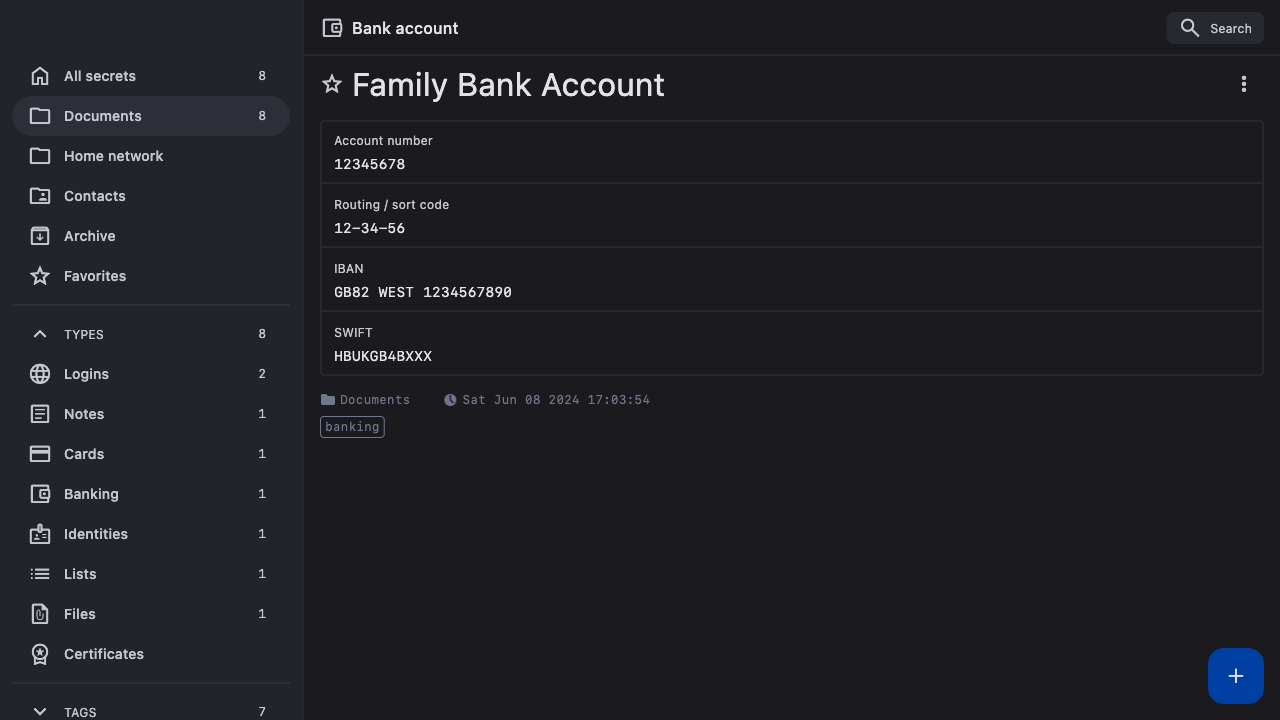Expand the TAGS section
Screen dimensions: 1280x720
[x=40, y=711]
